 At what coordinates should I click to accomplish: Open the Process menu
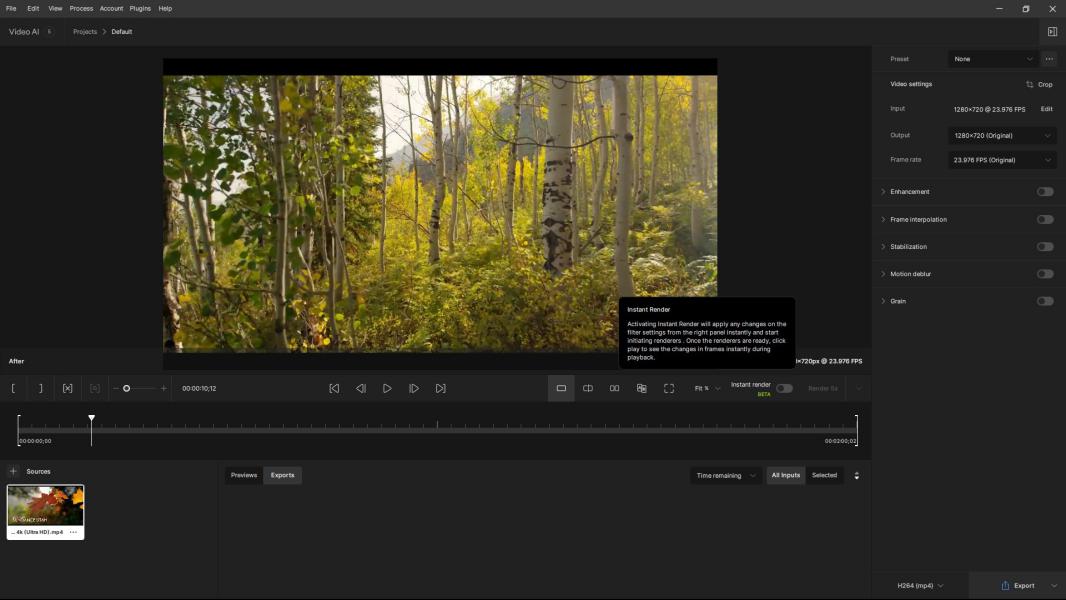(x=81, y=9)
